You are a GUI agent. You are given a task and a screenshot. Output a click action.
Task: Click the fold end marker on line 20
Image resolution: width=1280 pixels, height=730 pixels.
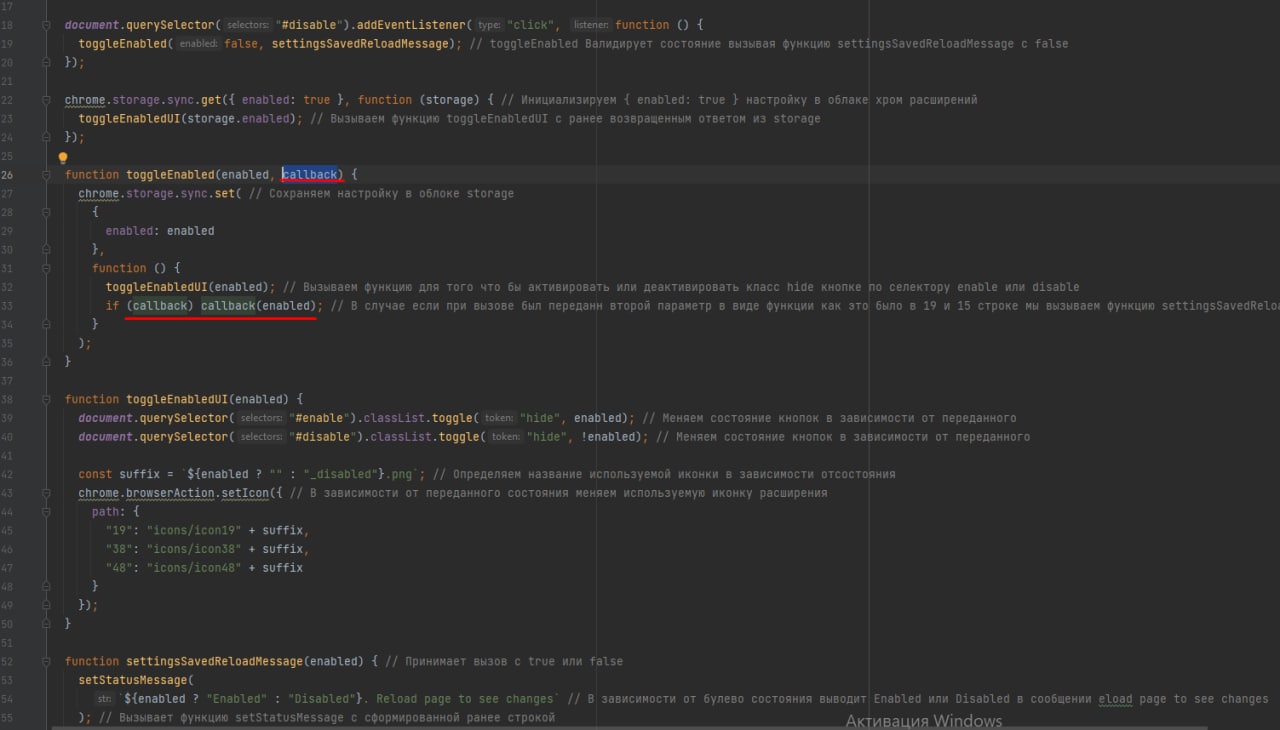[x=47, y=62]
